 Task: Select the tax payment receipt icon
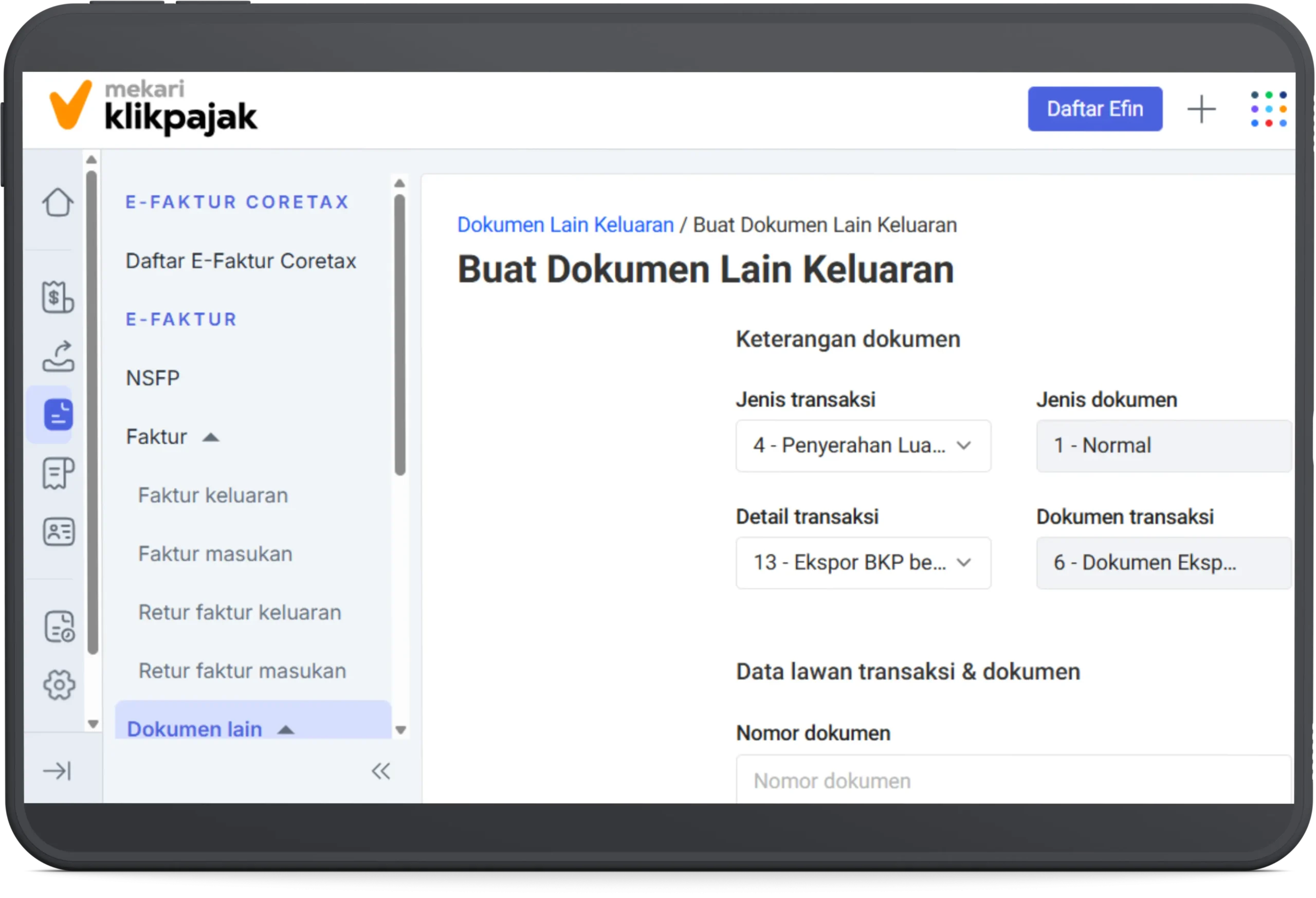[57, 297]
